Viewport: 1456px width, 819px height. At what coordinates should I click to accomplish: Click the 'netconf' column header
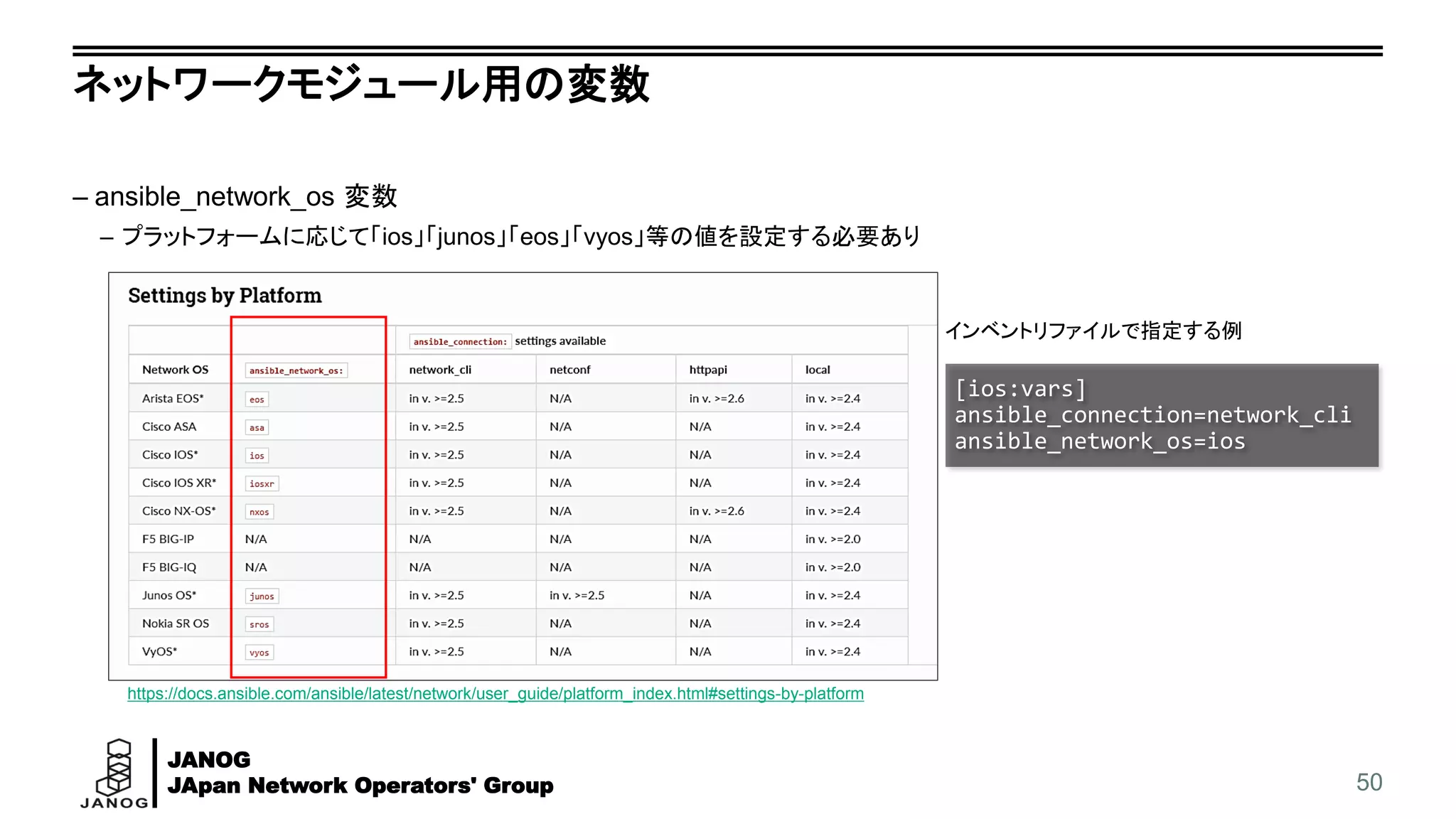pos(570,370)
